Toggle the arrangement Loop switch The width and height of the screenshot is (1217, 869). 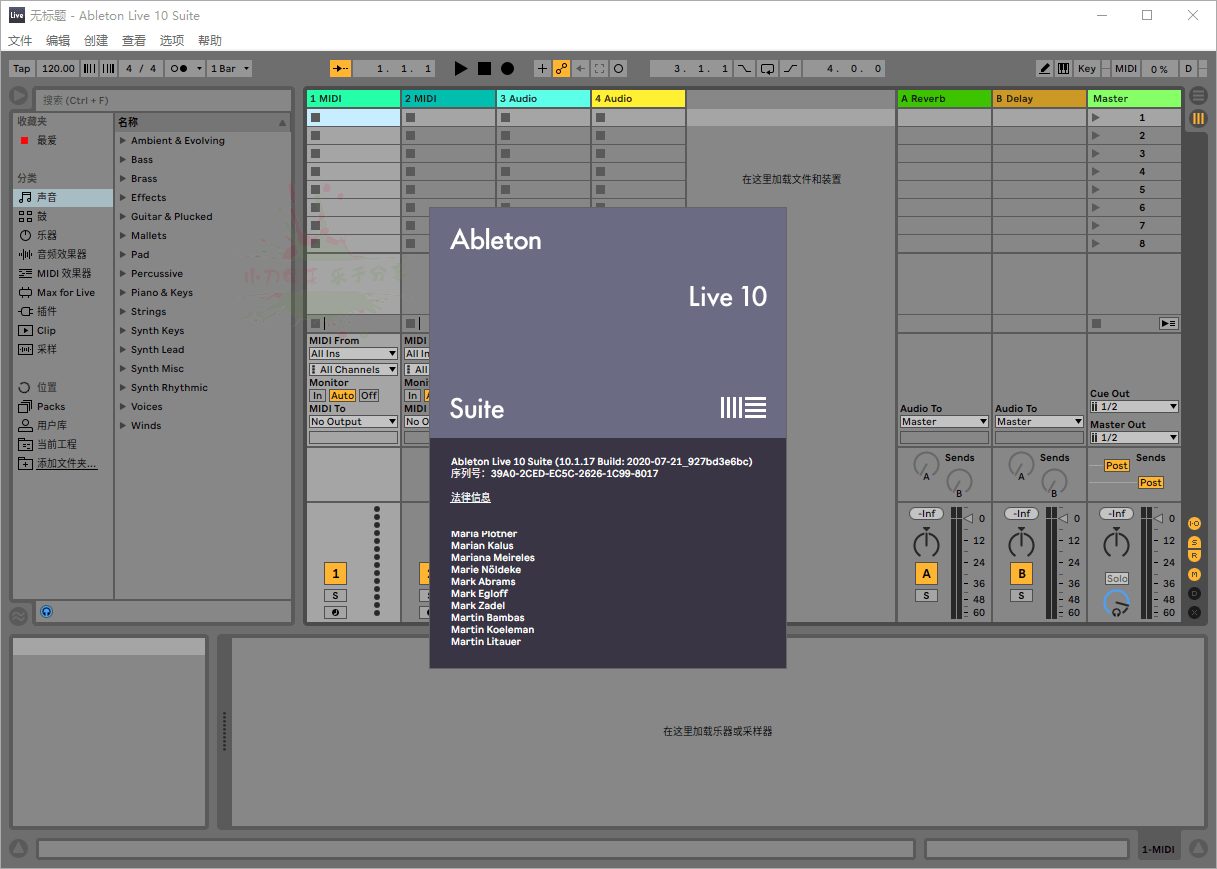(x=767, y=69)
